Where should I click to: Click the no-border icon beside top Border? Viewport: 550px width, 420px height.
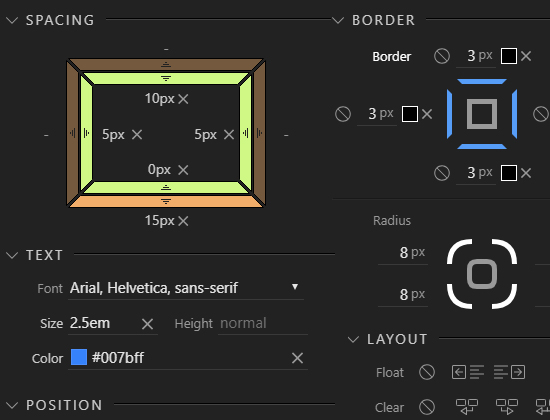(x=442, y=56)
